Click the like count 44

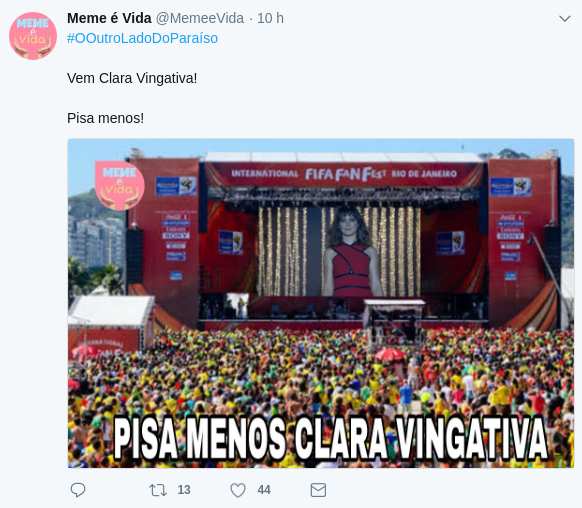[264, 490]
